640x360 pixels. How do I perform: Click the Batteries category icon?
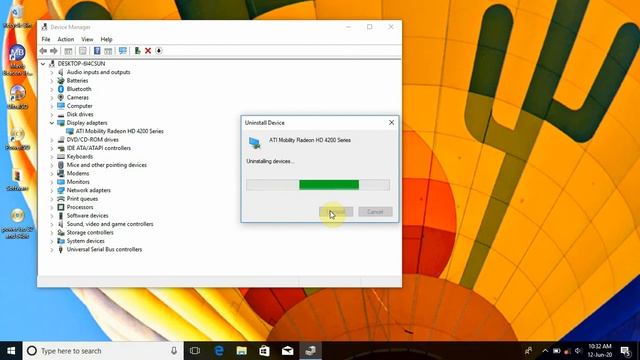pos(61,81)
